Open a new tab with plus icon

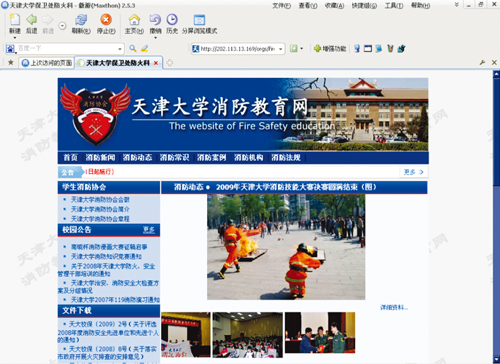pyautogui.click(x=170, y=63)
